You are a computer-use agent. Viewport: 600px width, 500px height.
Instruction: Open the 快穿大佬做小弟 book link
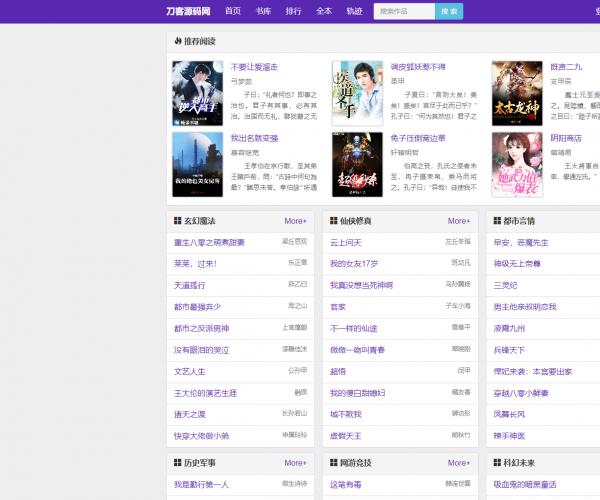coord(201,436)
